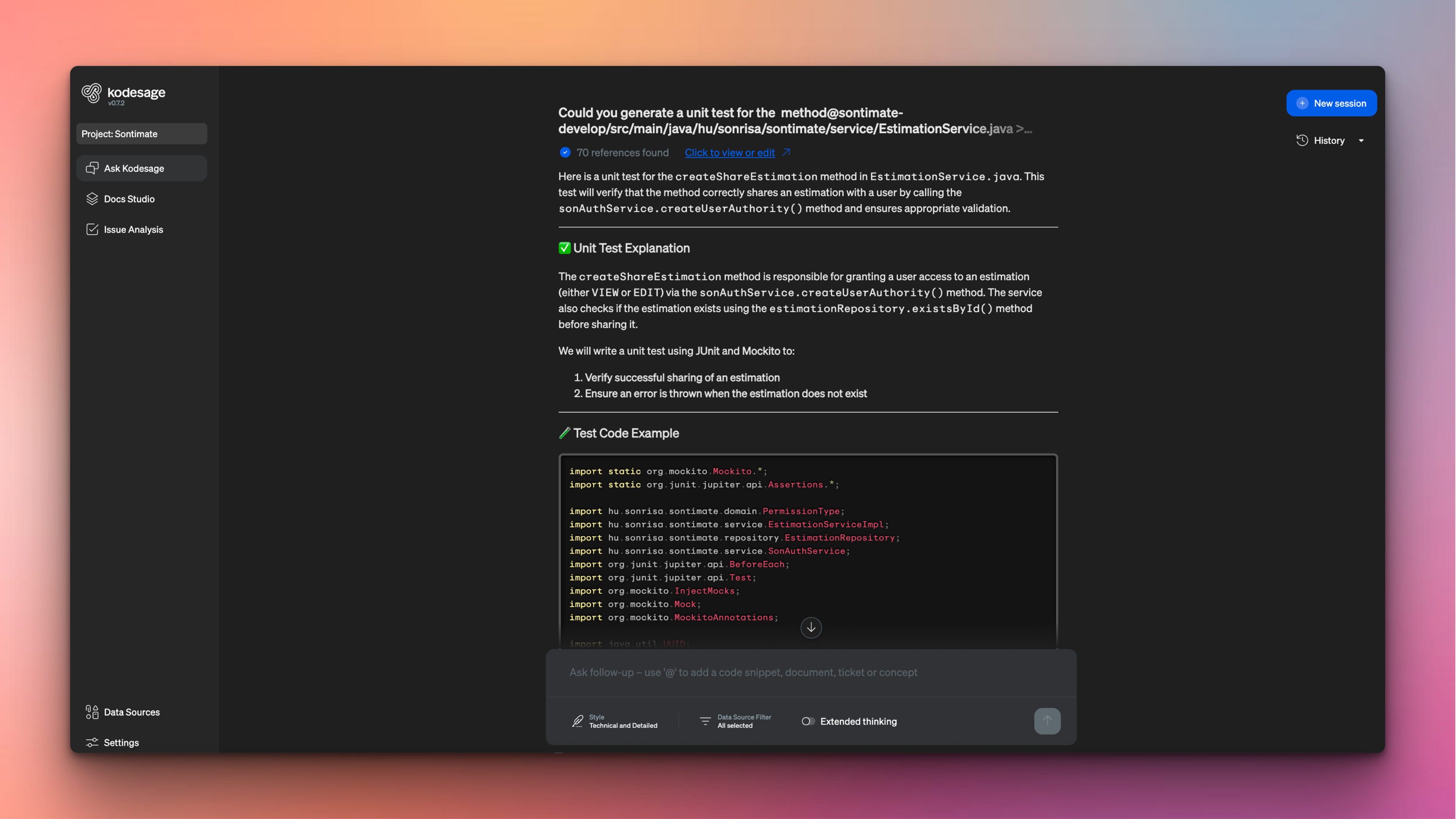Open the Data Sources icon
Image resolution: width=1456 pixels, height=819 pixels.
point(91,712)
